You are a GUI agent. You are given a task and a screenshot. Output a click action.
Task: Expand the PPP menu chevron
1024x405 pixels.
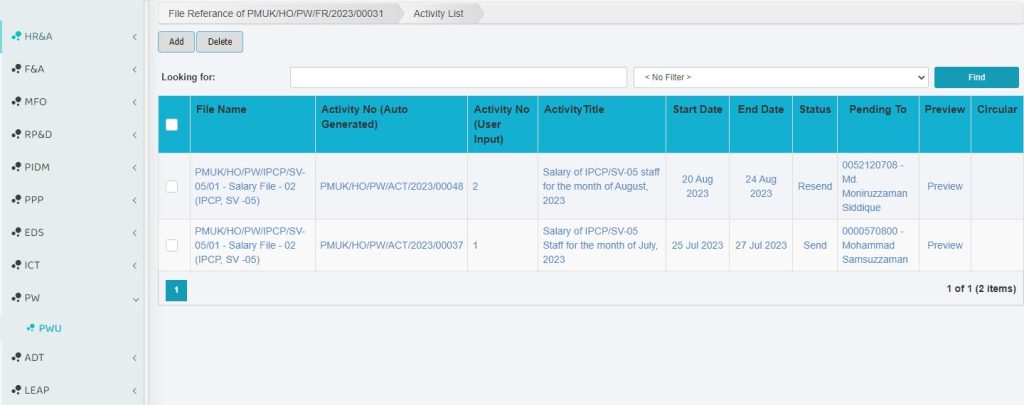134,200
